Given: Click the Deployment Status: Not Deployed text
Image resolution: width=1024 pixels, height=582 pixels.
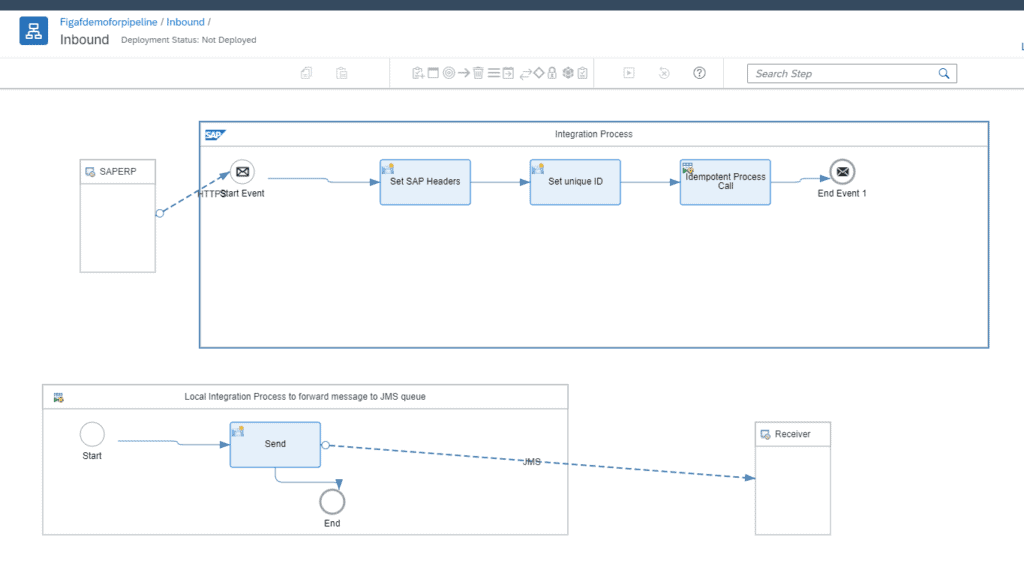Looking at the screenshot, I should (189, 40).
